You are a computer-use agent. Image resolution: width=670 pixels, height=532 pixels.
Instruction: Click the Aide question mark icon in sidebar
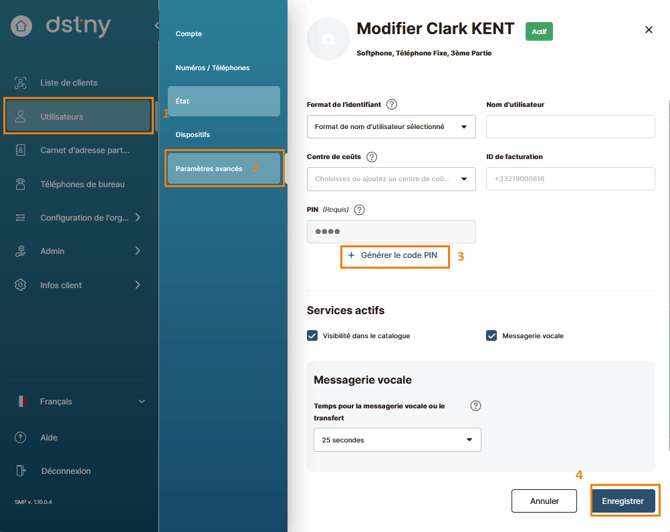tap(20, 438)
